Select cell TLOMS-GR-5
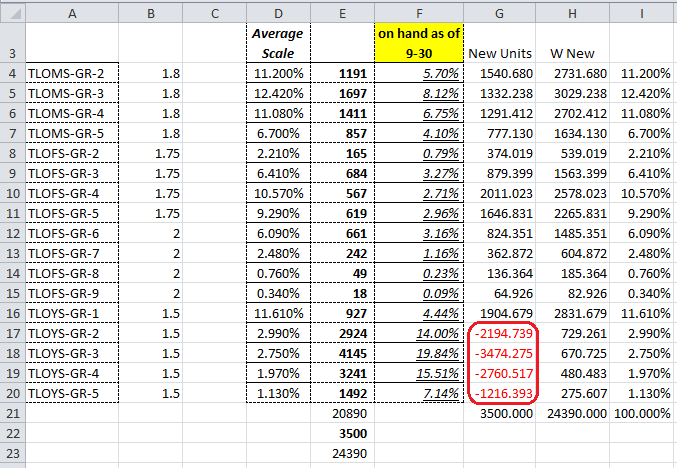 pyautogui.click(x=72, y=134)
